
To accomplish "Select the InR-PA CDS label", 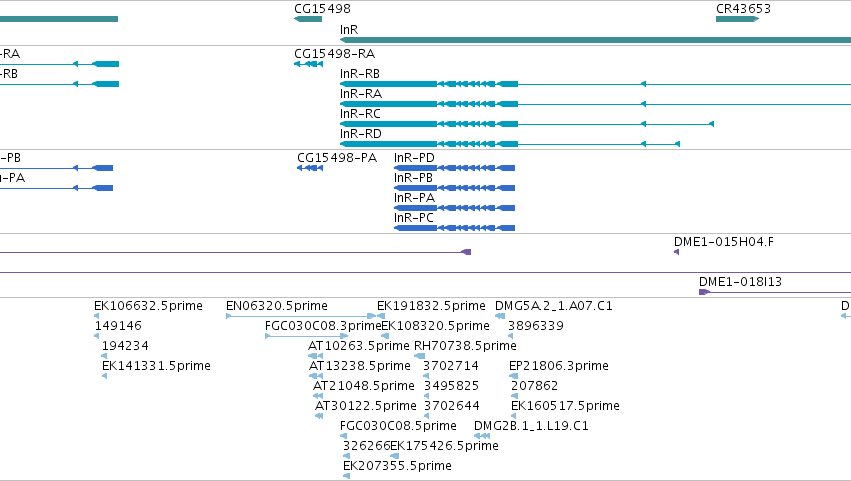I will [414, 198].
